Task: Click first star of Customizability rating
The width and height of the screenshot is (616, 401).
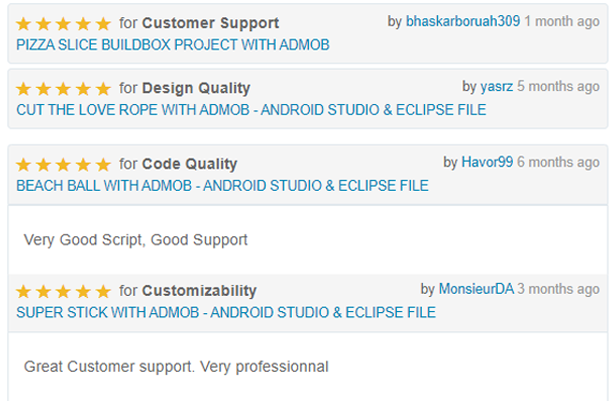Action: (x=25, y=291)
